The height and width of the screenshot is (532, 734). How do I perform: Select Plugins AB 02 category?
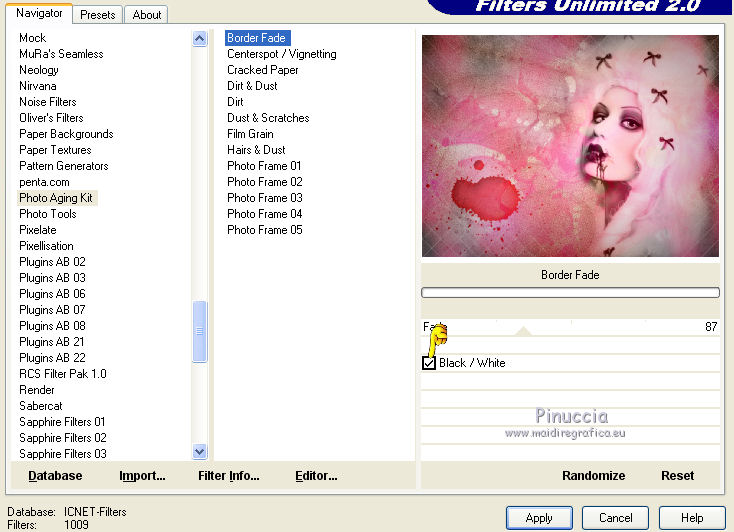coord(52,261)
